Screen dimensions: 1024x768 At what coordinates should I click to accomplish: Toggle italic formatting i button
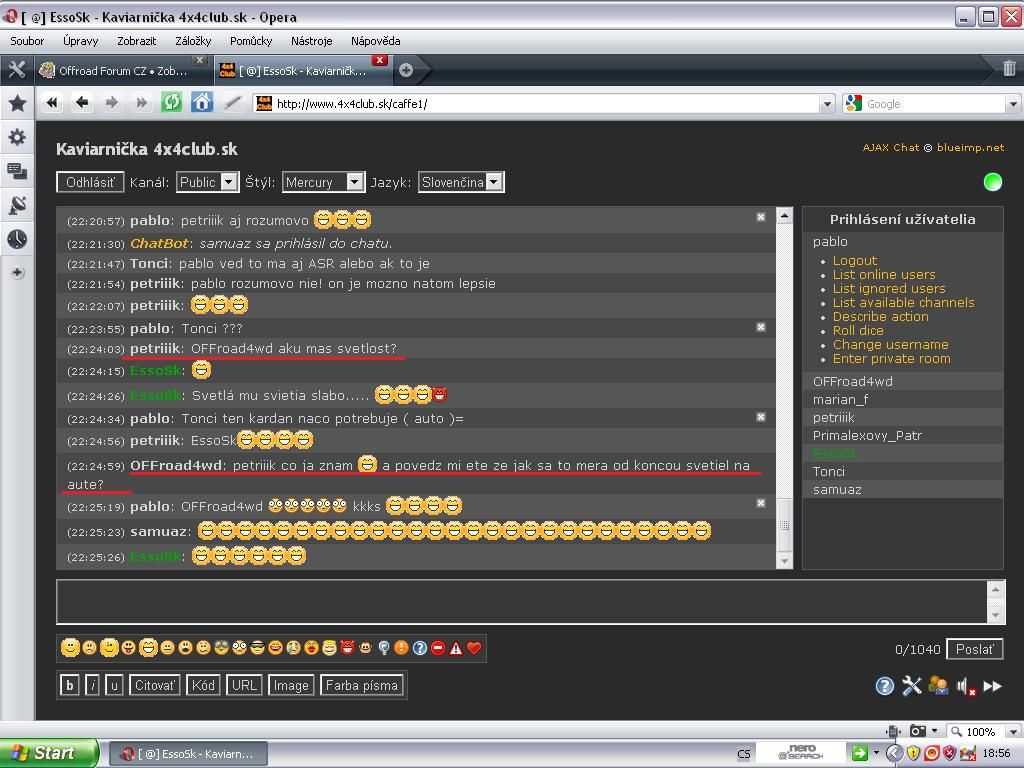coord(92,685)
